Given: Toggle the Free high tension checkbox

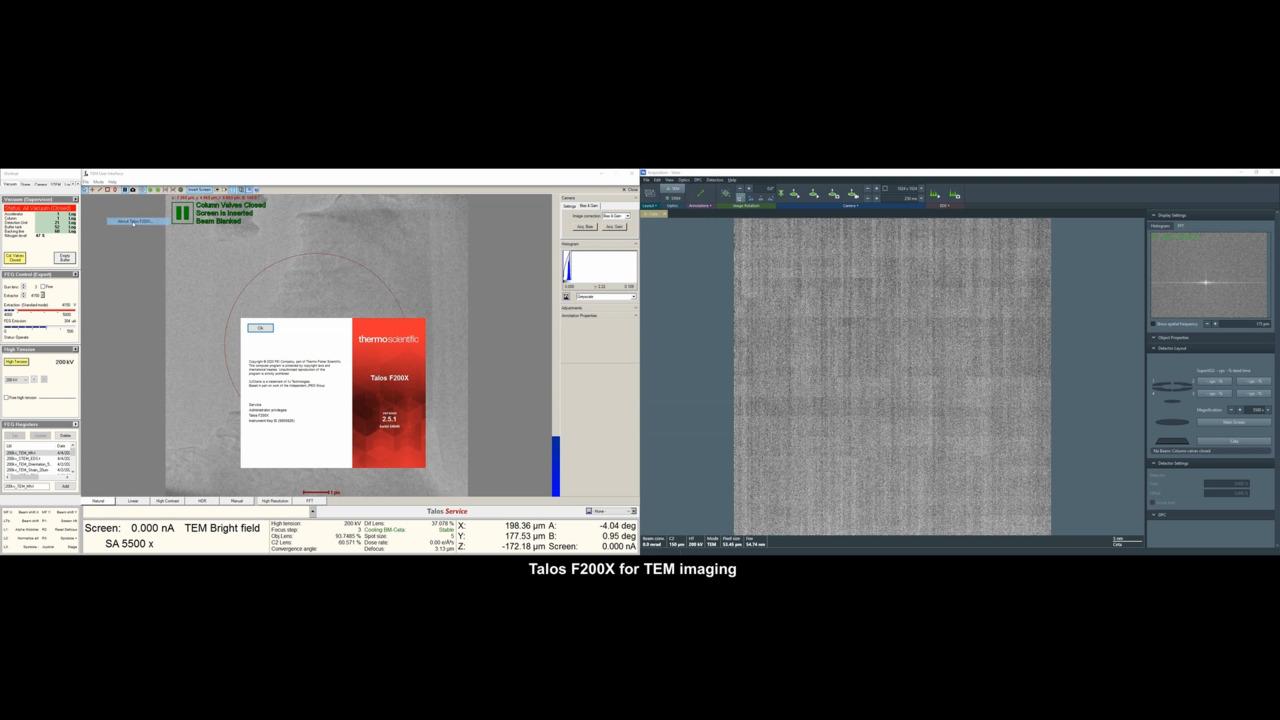Looking at the screenshot, I should [6, 398].
